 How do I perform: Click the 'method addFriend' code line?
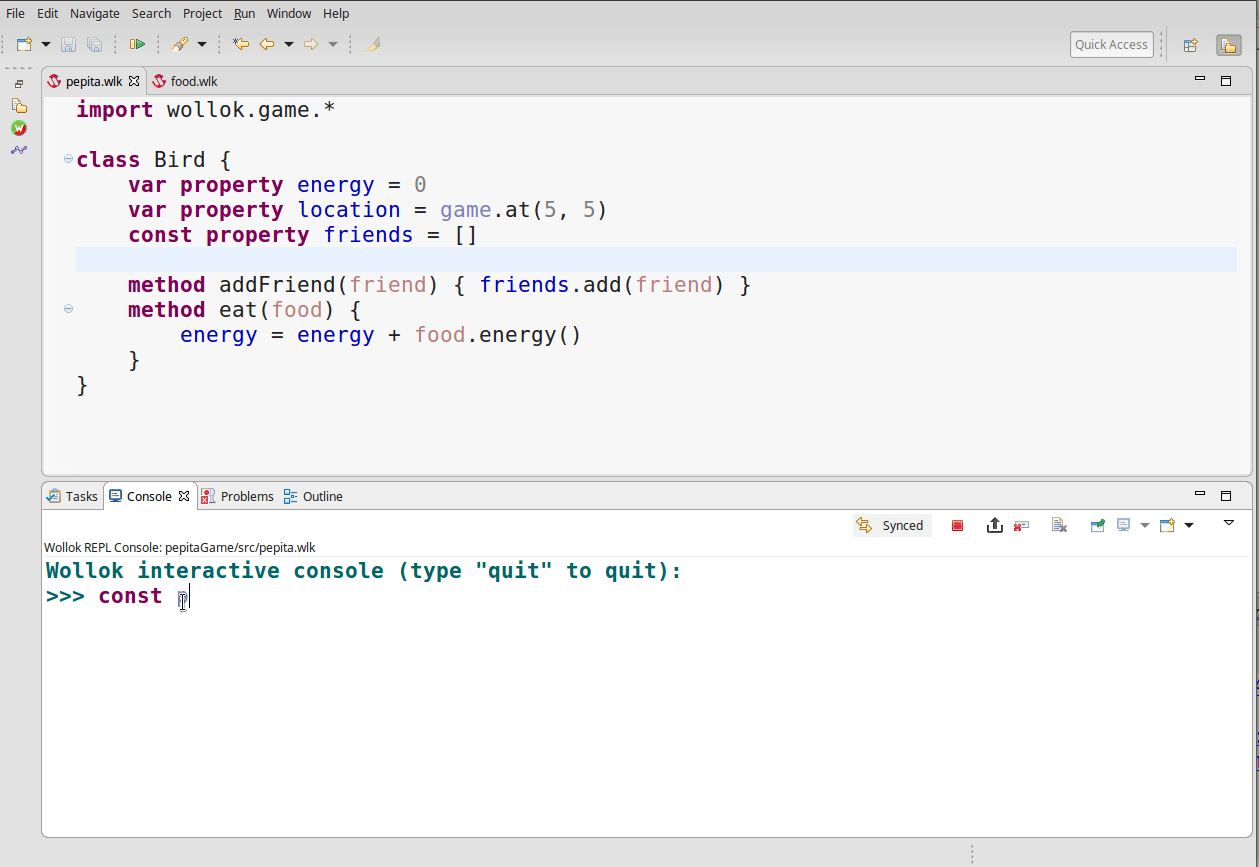point(439,285)
